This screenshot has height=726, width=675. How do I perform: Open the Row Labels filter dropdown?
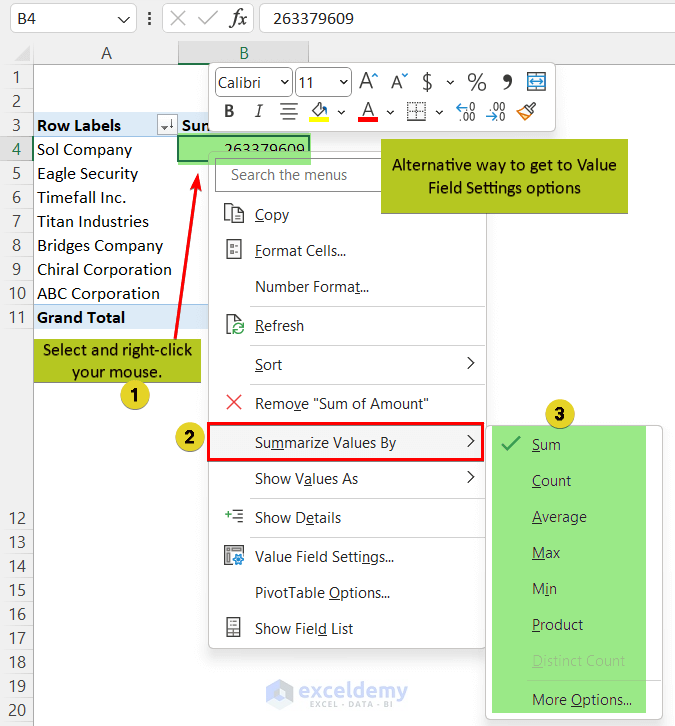coord(167,125)
